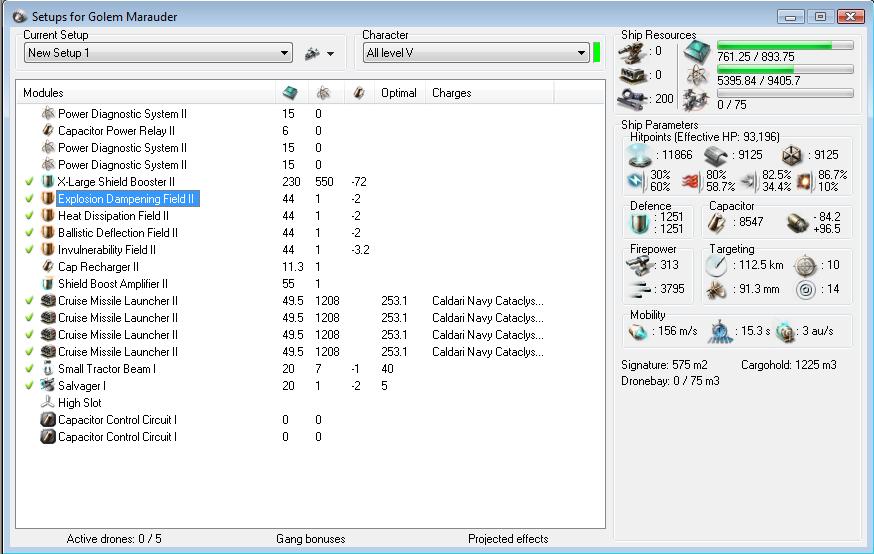Click the drone bandwidth progress bar
The width and height of the screenshot is (874, 554).
(785, 93)
